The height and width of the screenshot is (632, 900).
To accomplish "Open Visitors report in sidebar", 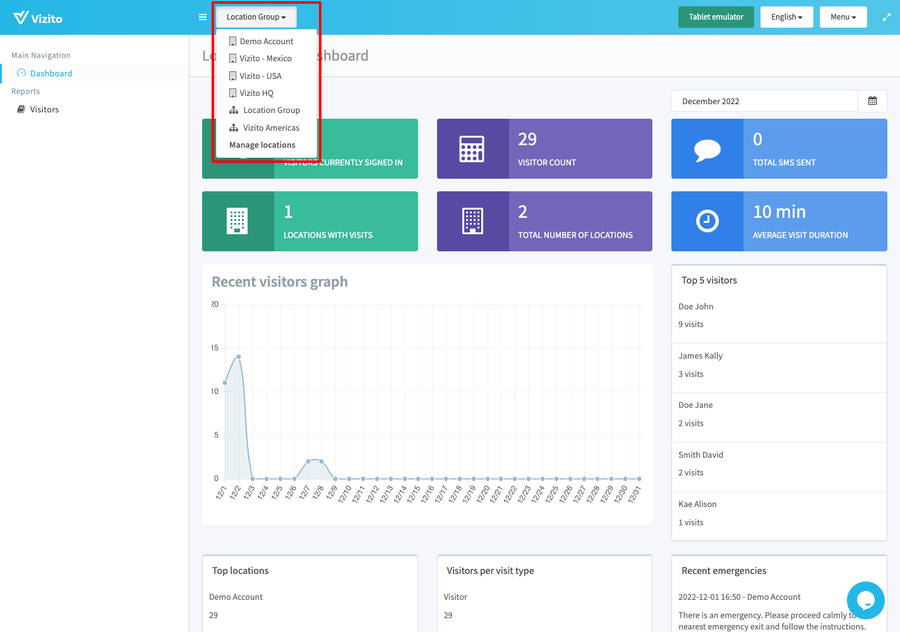I will coord(44,110).
